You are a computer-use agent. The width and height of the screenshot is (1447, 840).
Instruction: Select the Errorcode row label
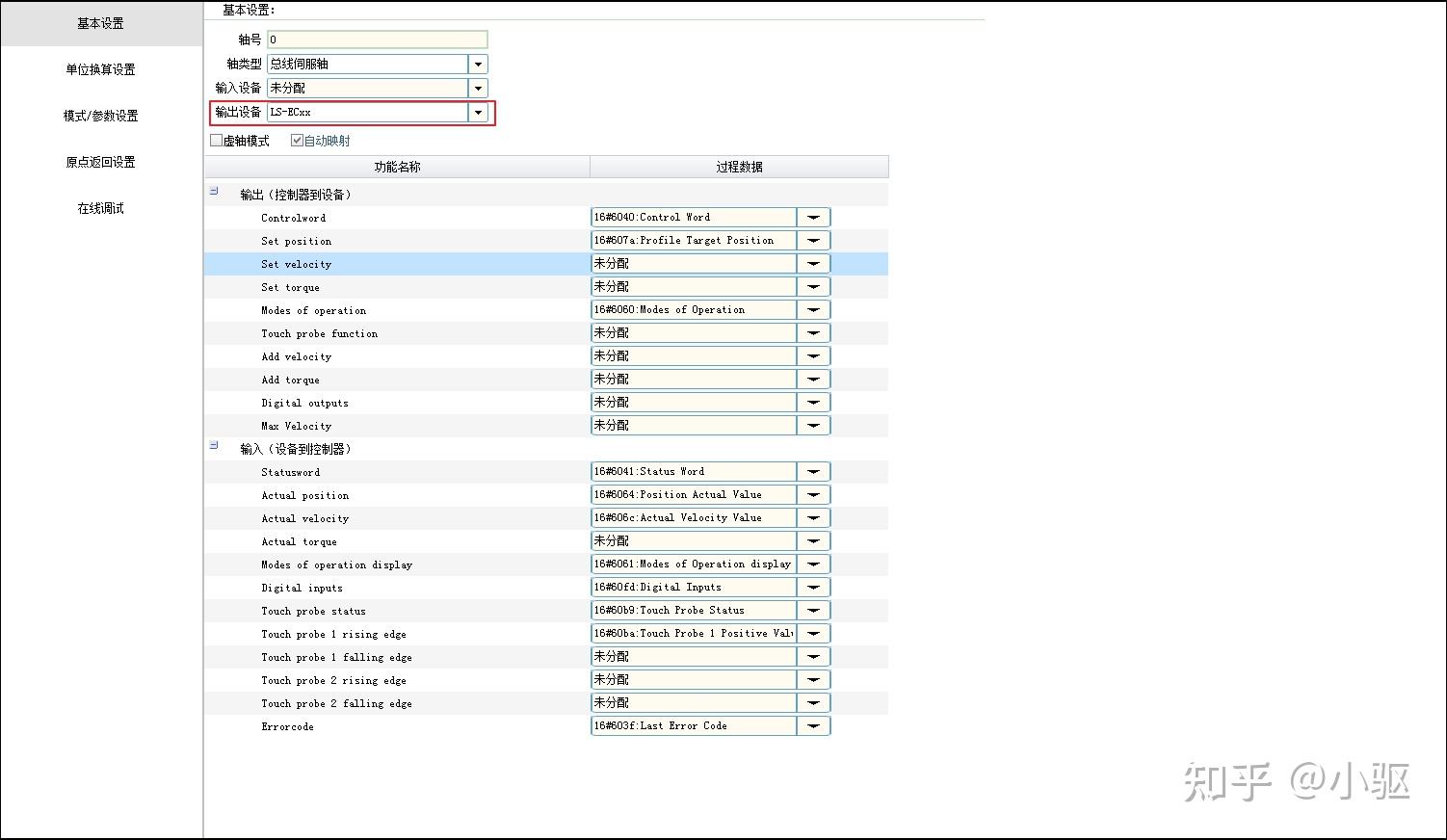click(287, 726)
